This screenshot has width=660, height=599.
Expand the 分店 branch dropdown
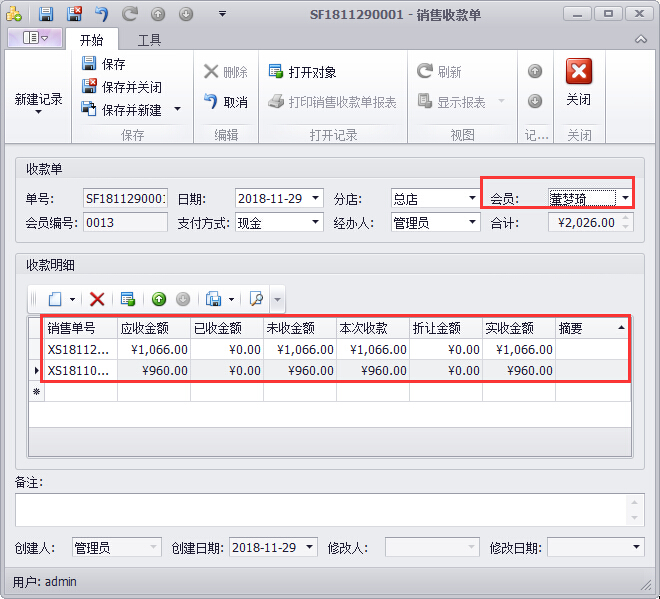click(472, 198)
